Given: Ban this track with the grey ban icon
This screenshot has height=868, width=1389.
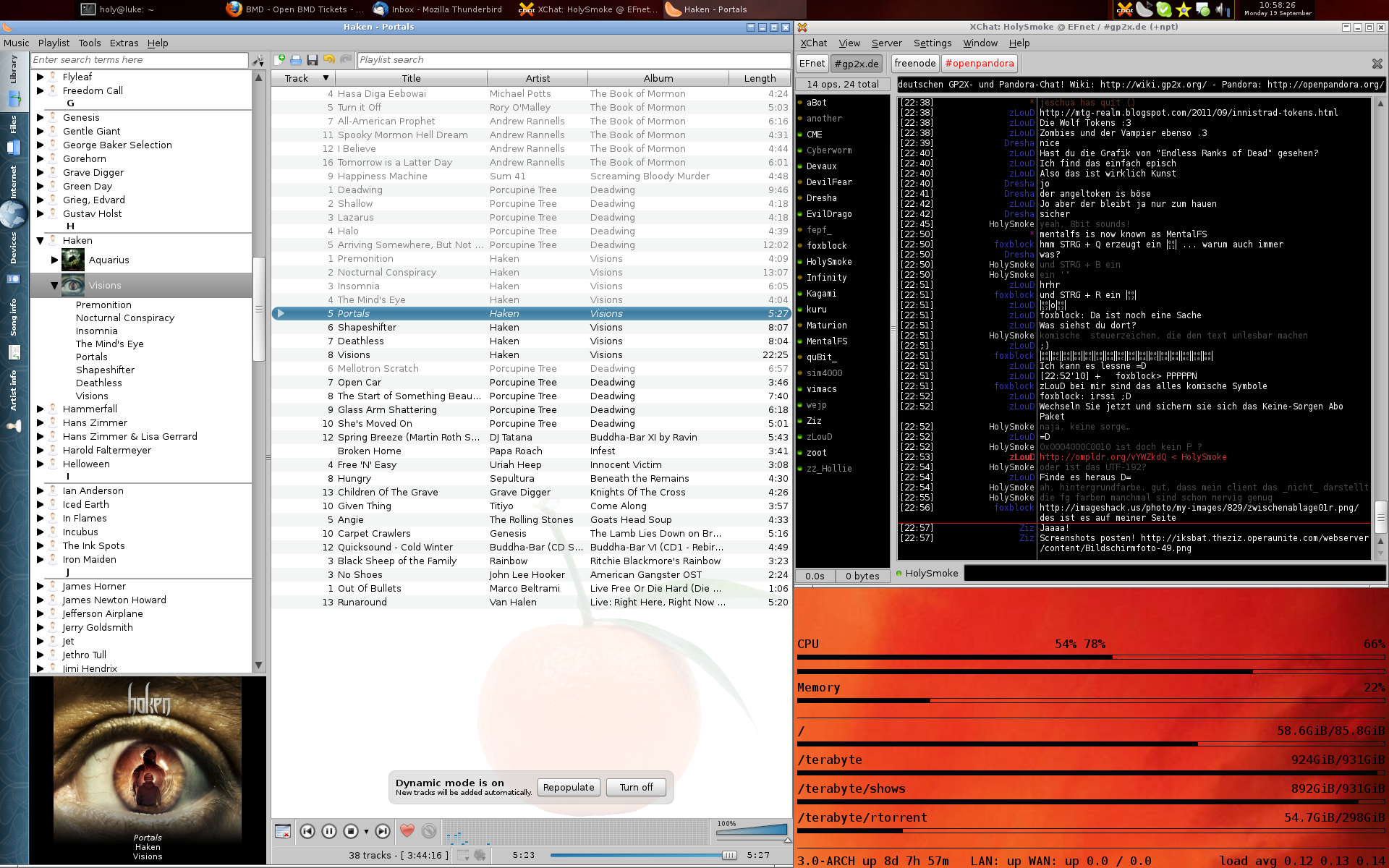Looking at the screenshot, I should pos(429,832).
